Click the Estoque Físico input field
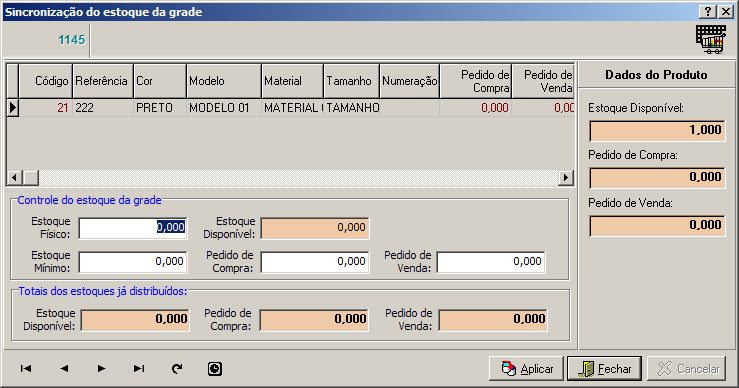This screenshot has width=739, height=388. coord(133,228)
